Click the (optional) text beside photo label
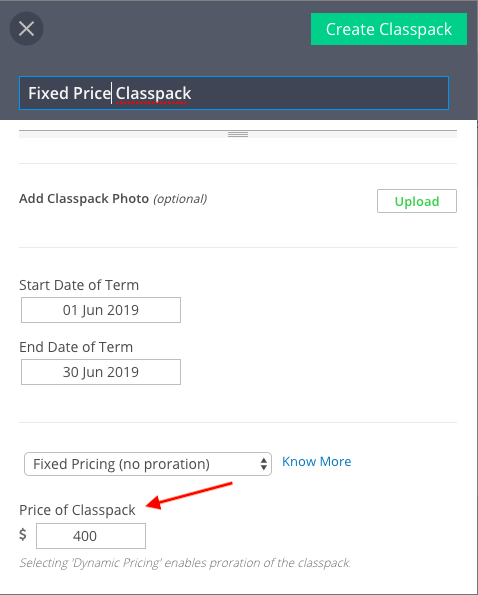Image resolution: width=478 pixels, height=595 pixels. (180, 199)
